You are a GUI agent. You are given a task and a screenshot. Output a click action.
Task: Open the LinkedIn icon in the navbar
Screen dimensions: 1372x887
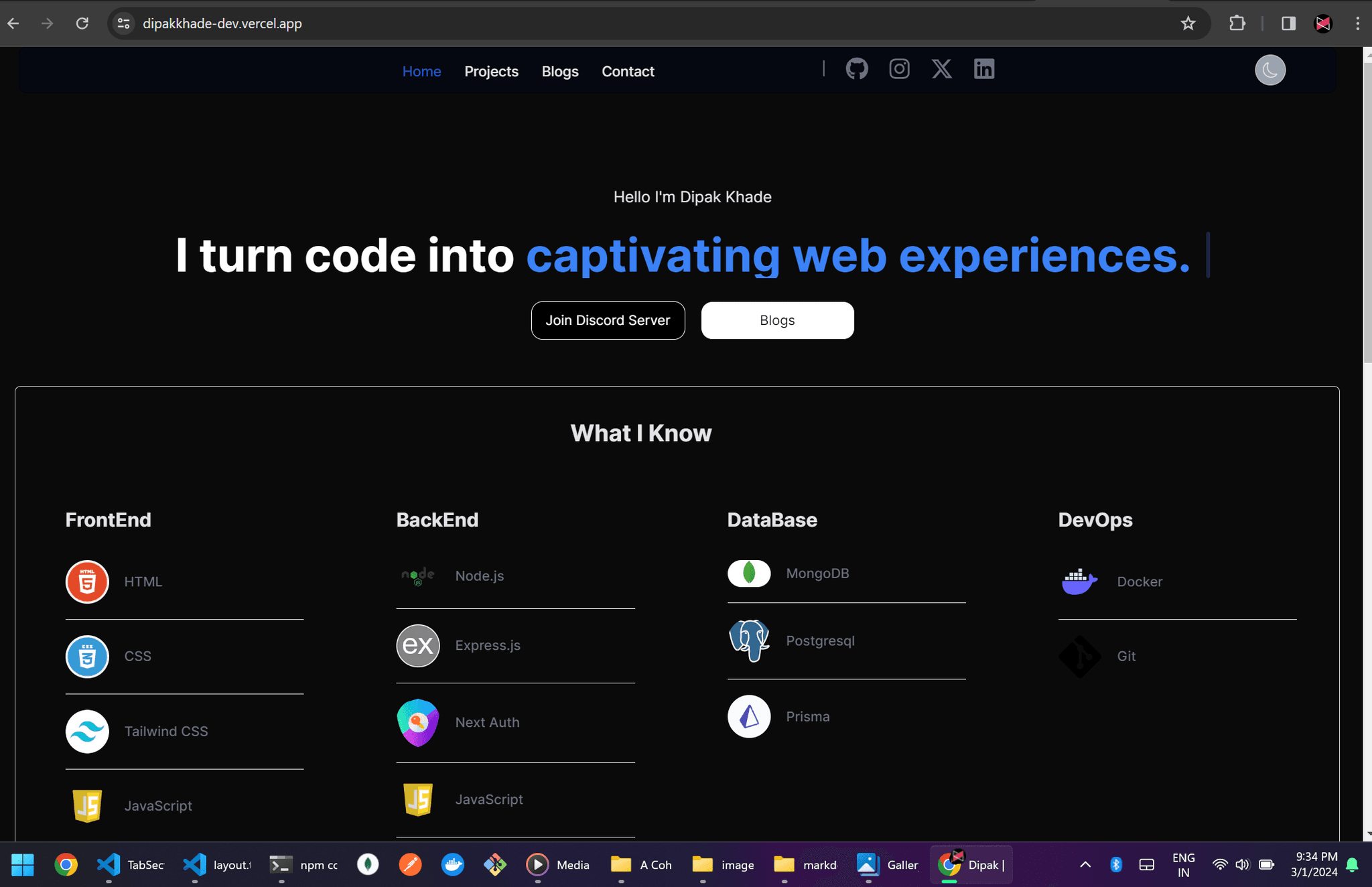[983, 69]
